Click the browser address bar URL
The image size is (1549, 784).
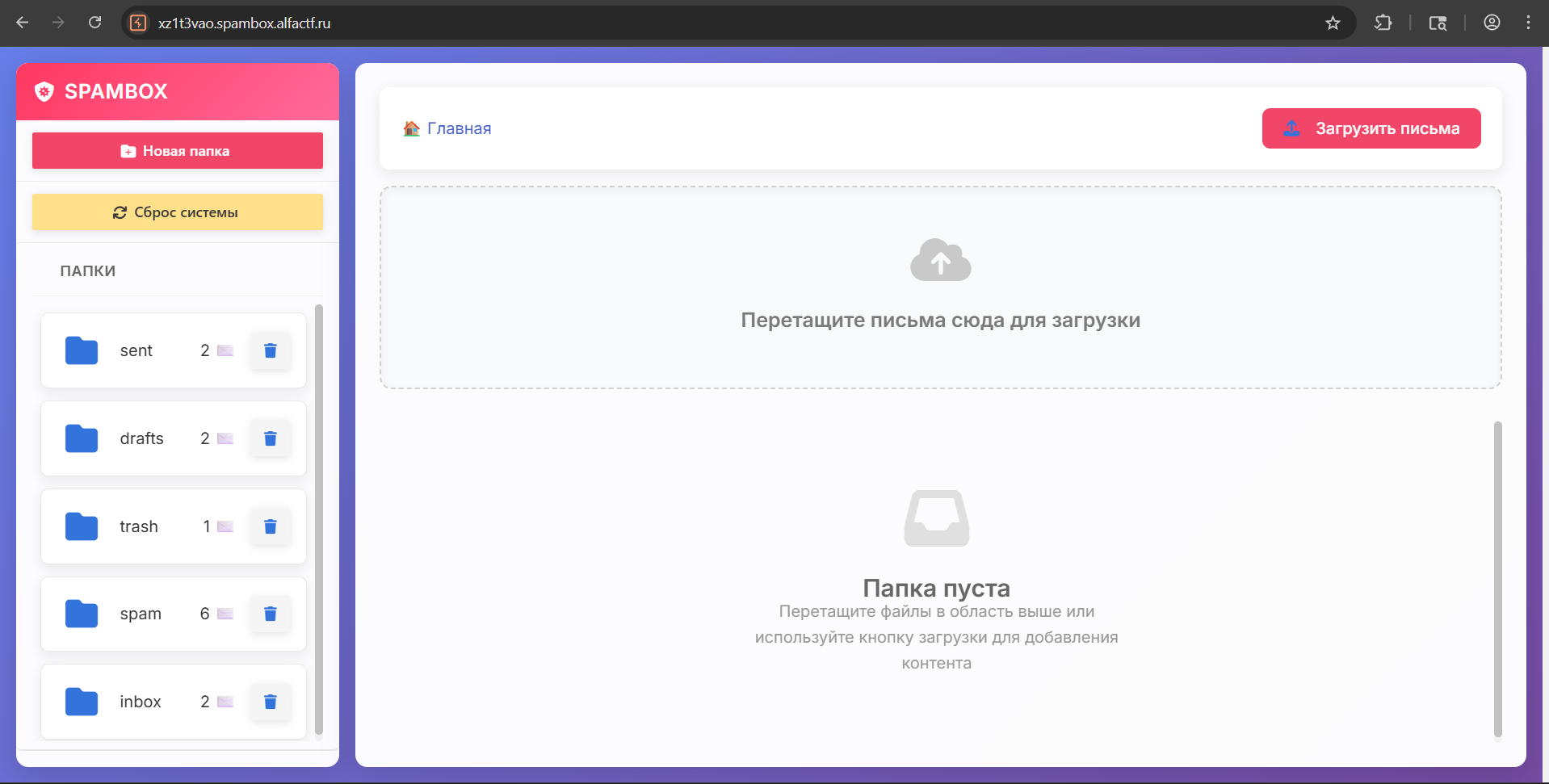click(244, 23)
